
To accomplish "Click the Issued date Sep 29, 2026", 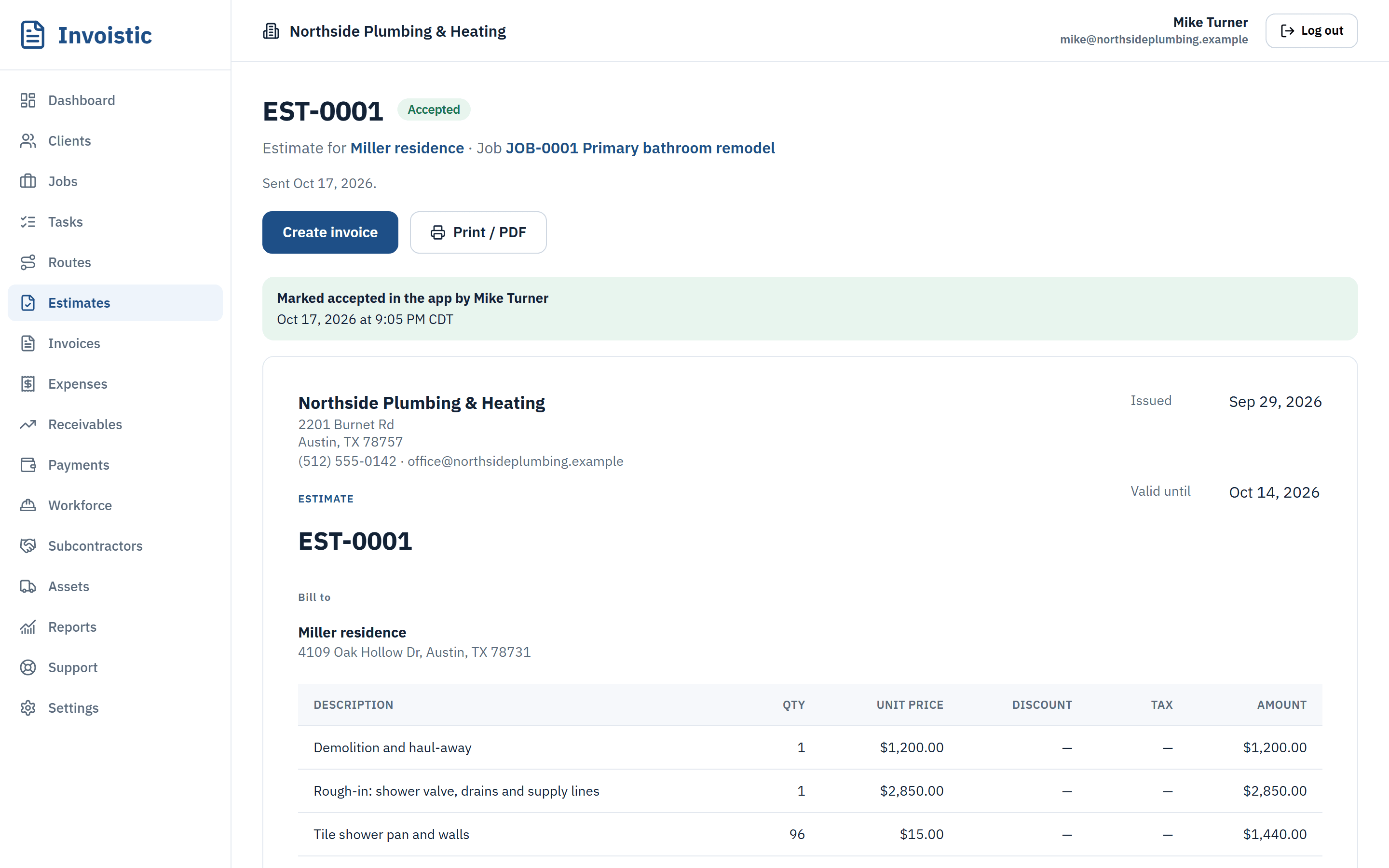I will (1275, 402).
